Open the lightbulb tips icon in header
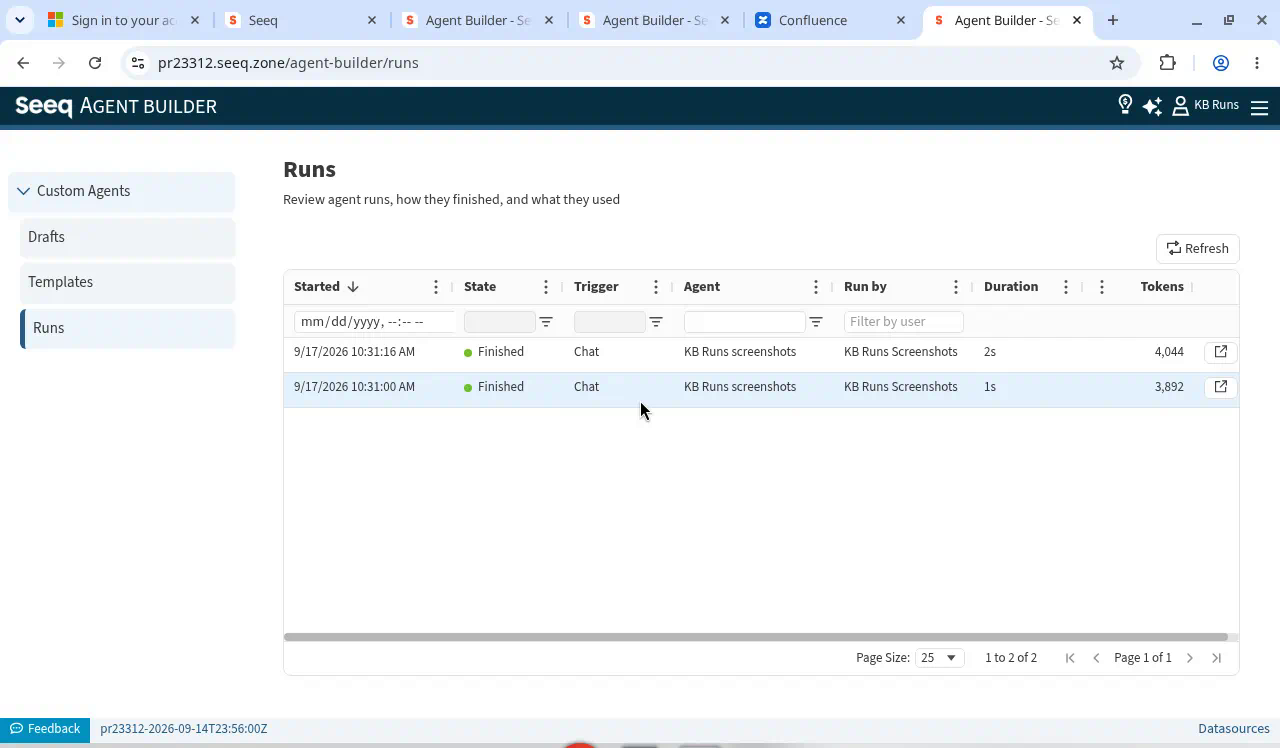The height and width of the screenshot is (748, 1280). pyautogui.click(x=1125, y=105)
